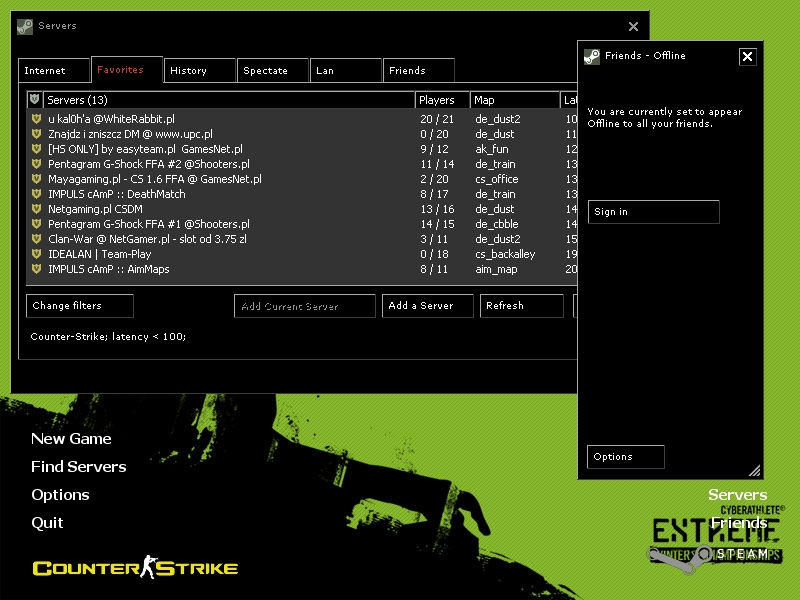The height and width of the screenshot is (600, 800).
Task: Select Pentagram G-Shock FFA #1 @Shooters.pl
Action: click(302, 224)
